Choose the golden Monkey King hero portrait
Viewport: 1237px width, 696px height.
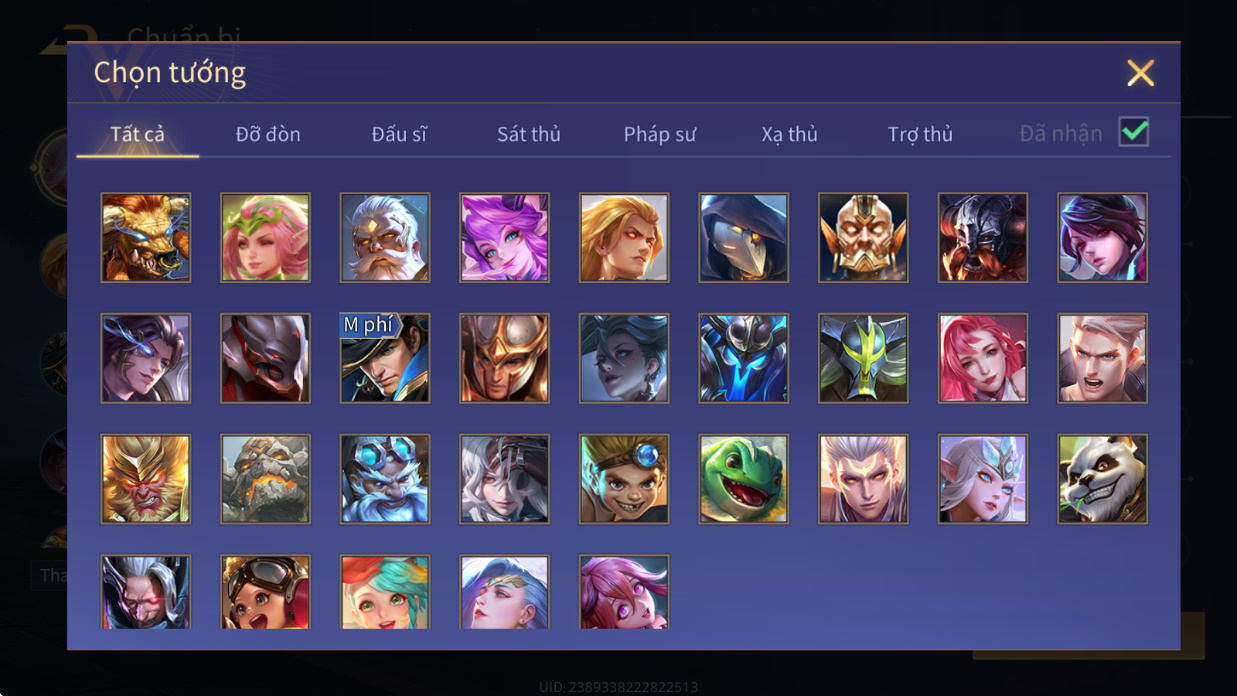tap(146, 479)
